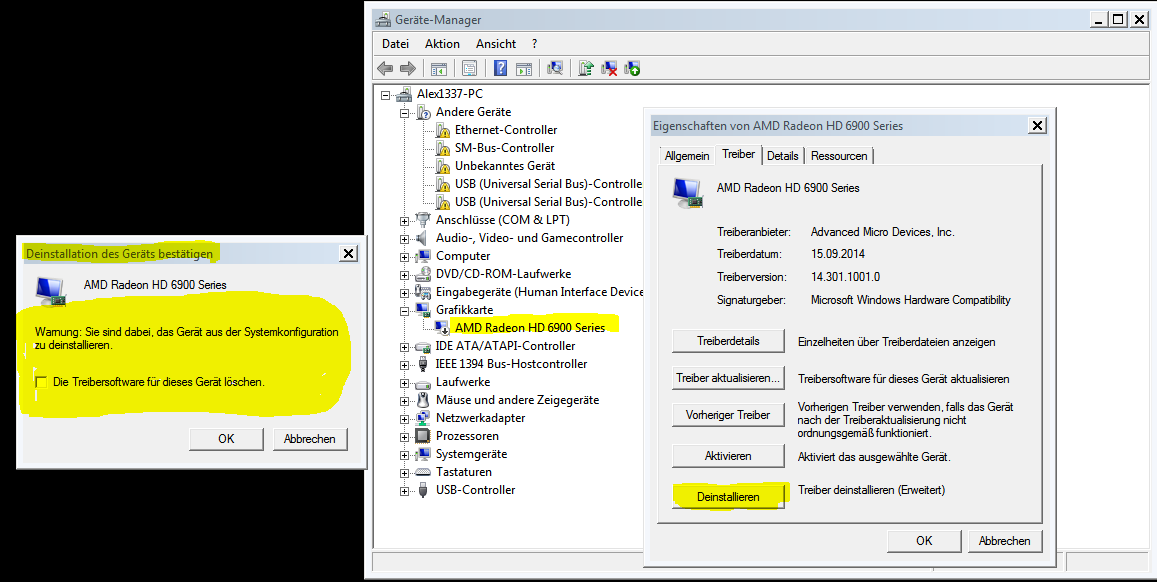Go forward with the toolbar's right arrow
1157x582 pixels.
click(x=408, y=69)
